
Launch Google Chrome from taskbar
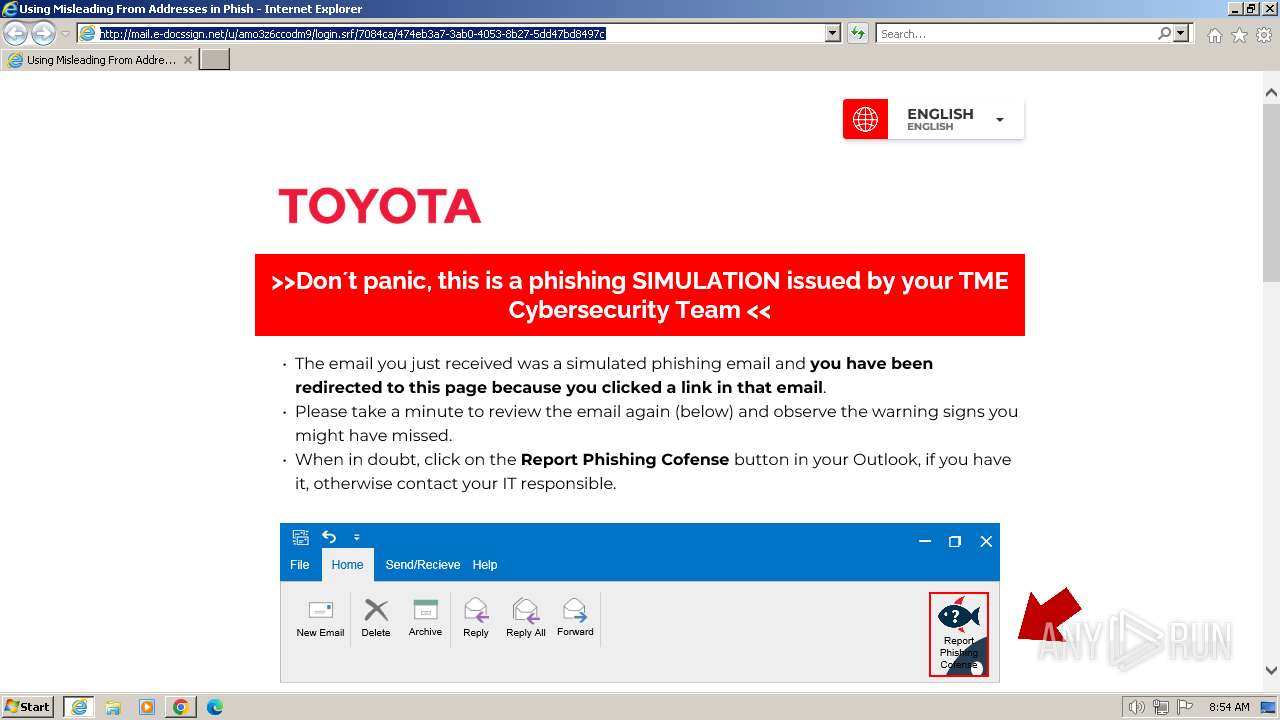181,707
